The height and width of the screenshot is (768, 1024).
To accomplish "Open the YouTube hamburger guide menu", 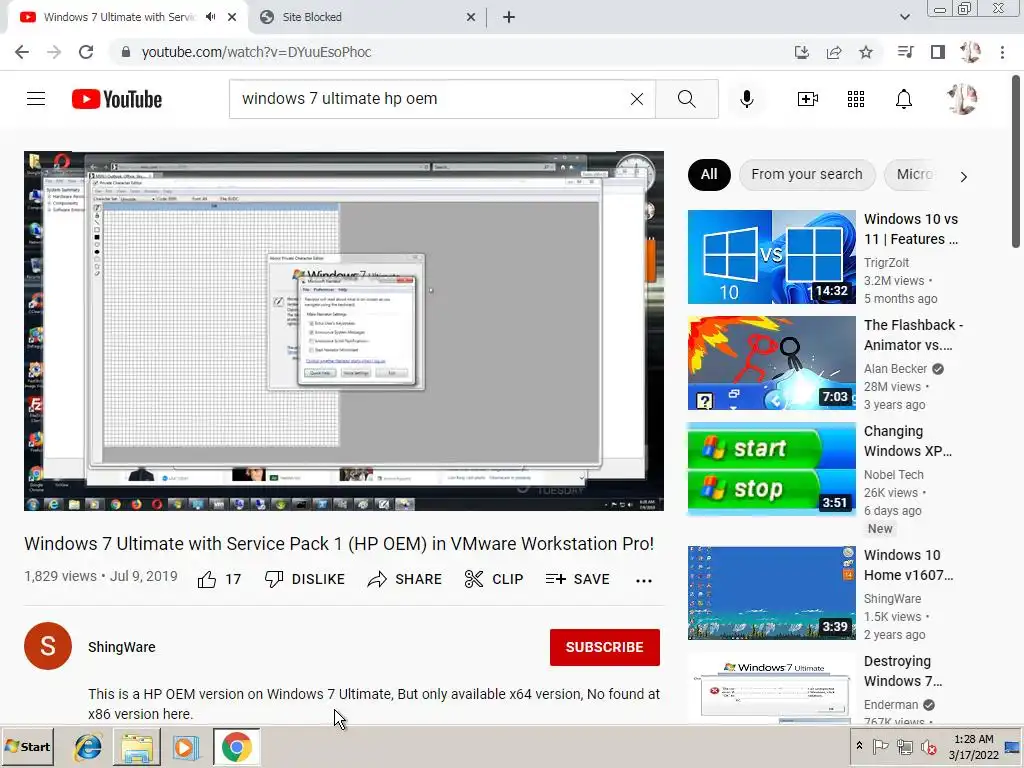I will 36,99.
